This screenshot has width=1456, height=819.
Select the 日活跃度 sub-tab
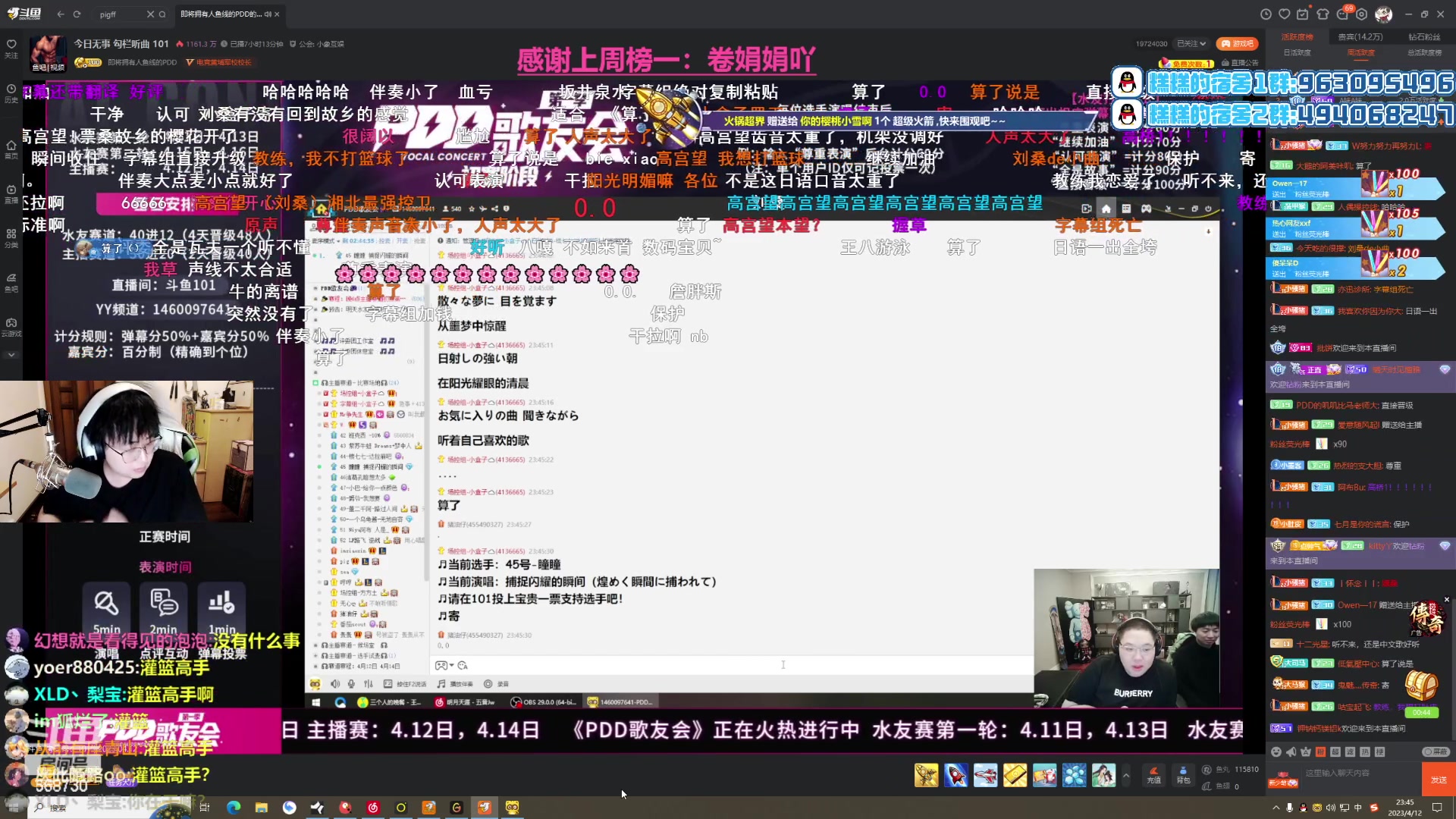coord(1297,52)
